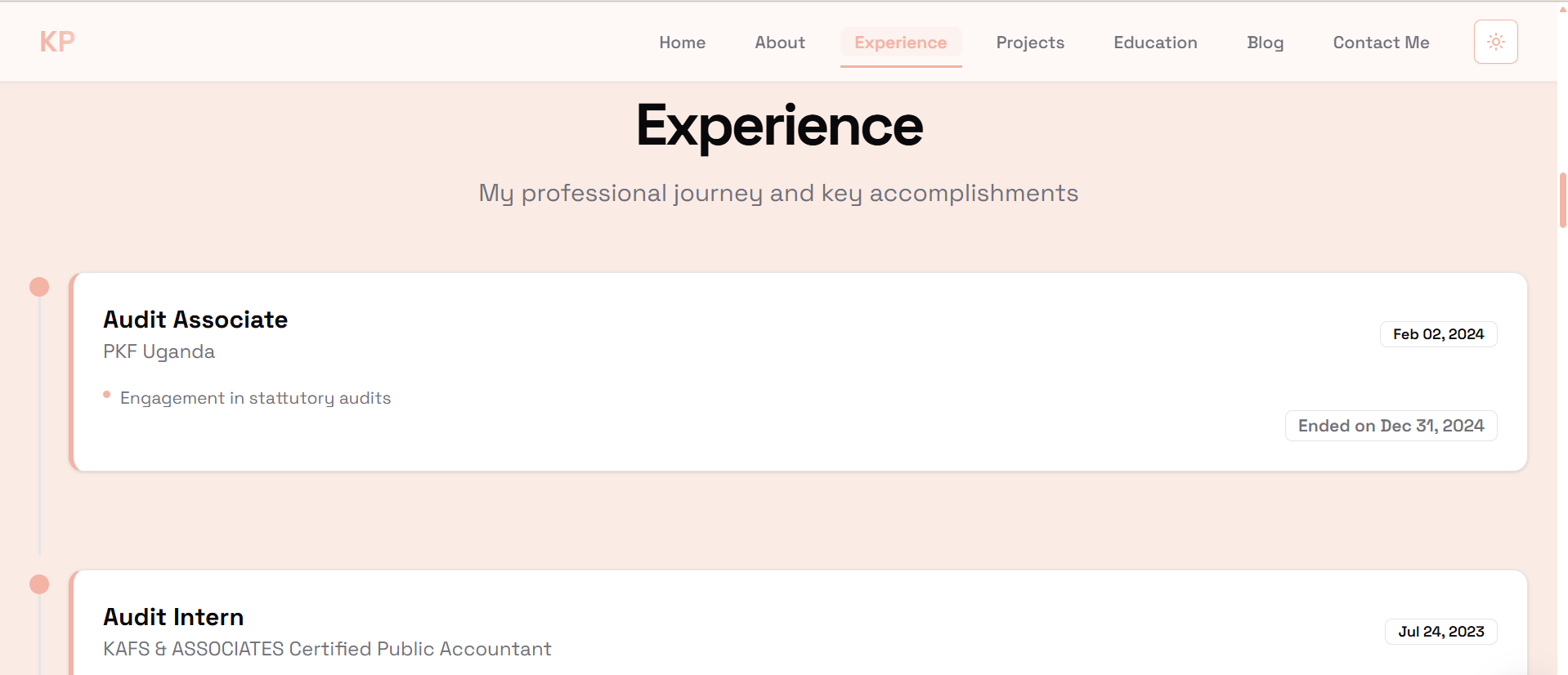
Task: Click the Feb 02, 2024 date badge
Action: pos(1438,334)
